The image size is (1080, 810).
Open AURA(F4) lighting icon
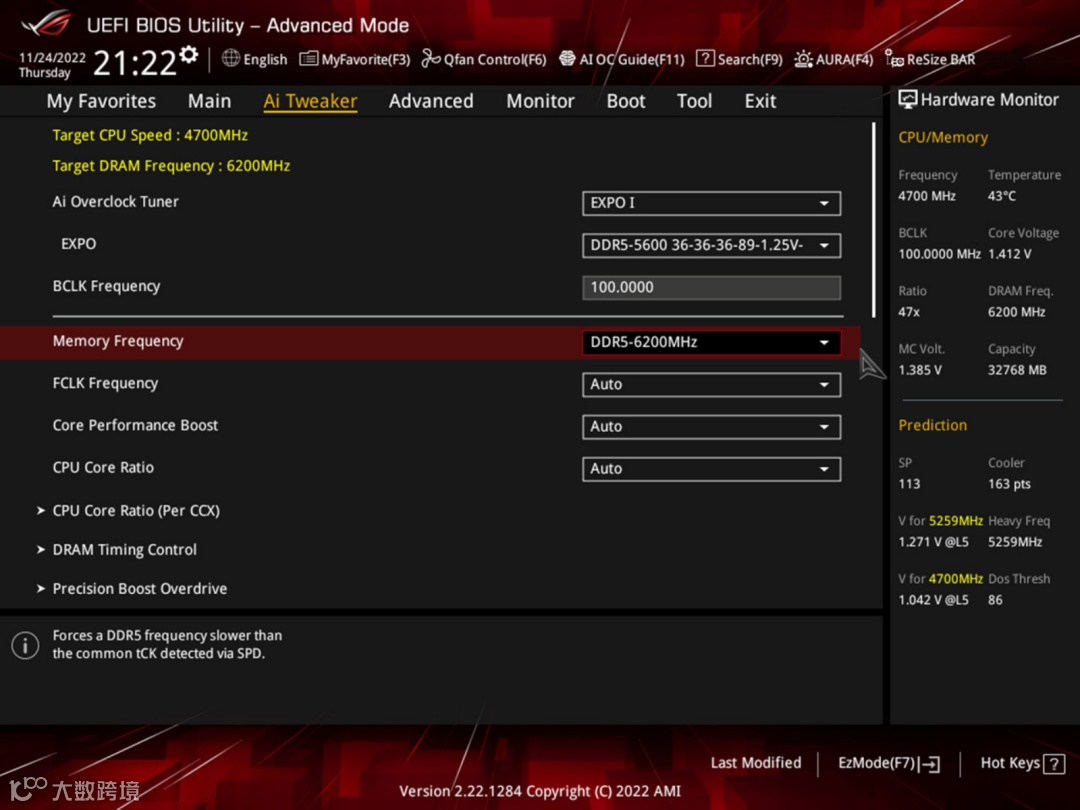tap(803, 59)
